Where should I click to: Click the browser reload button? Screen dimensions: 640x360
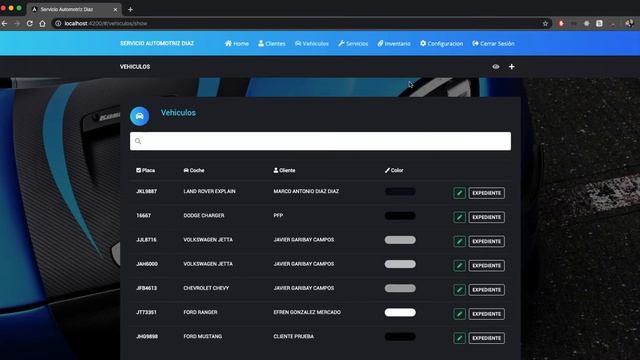29,23
